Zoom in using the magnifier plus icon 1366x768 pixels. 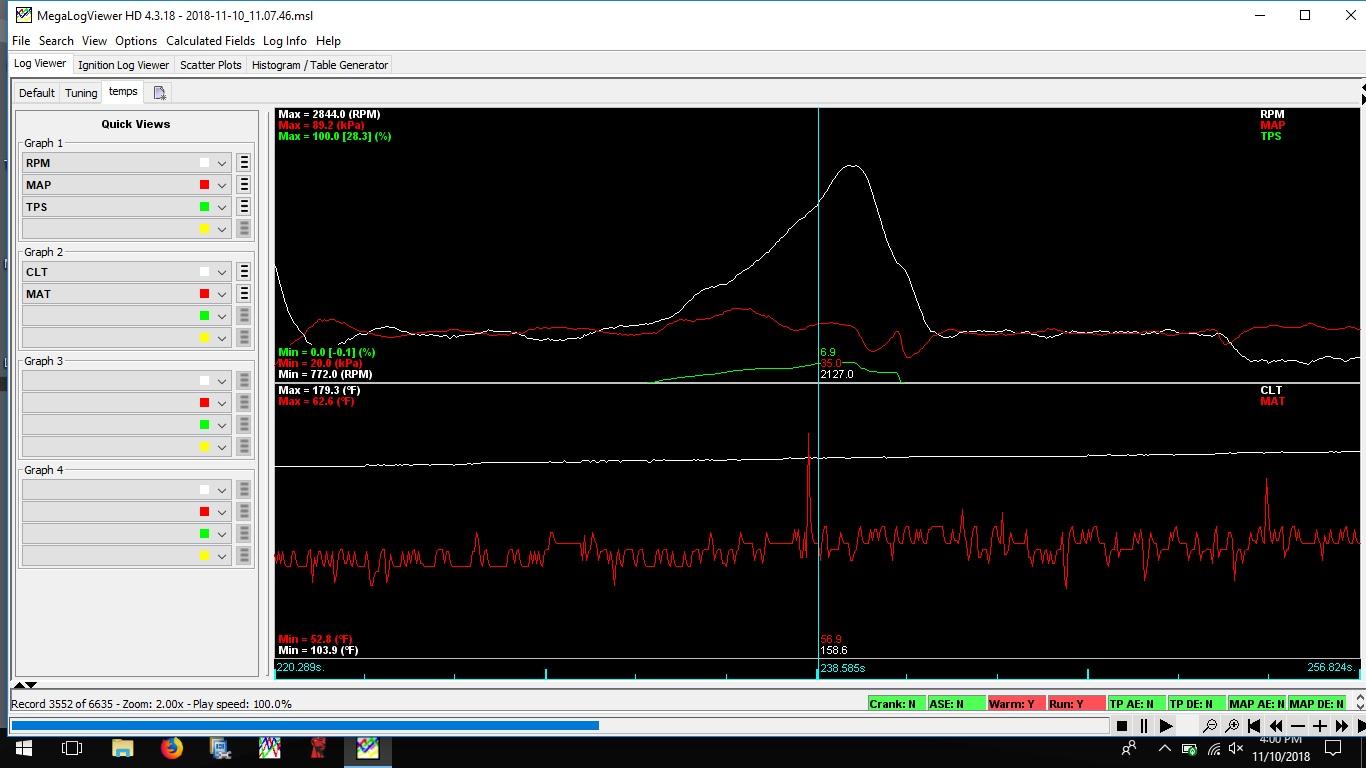pos(1232,726)
